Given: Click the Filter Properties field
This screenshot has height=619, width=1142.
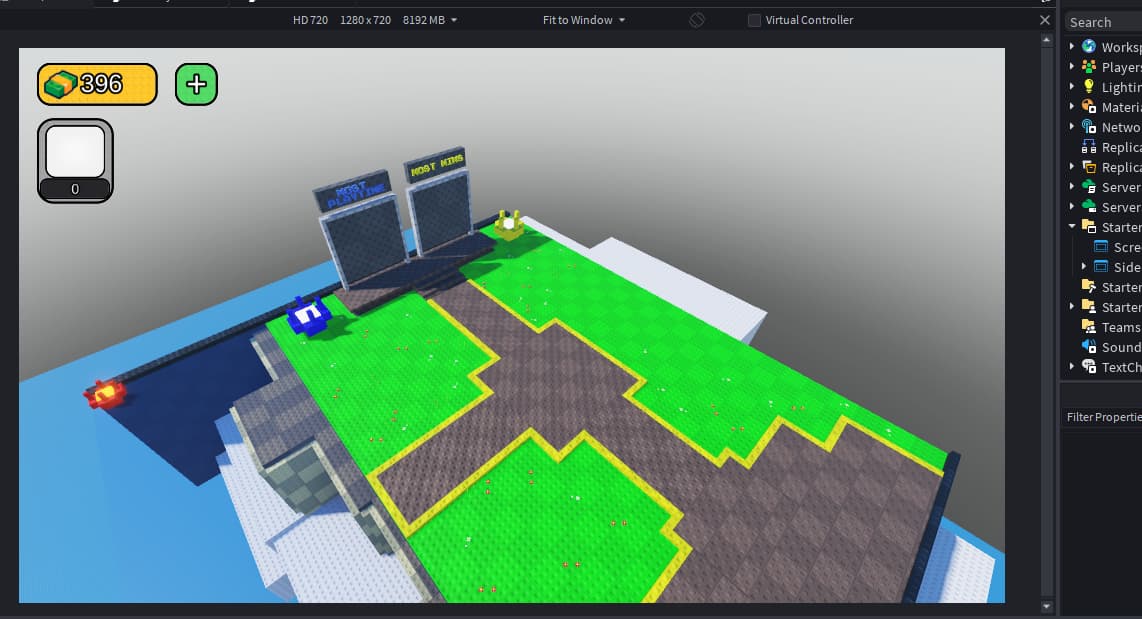Looking at the screenshot, I should 1101,417.
